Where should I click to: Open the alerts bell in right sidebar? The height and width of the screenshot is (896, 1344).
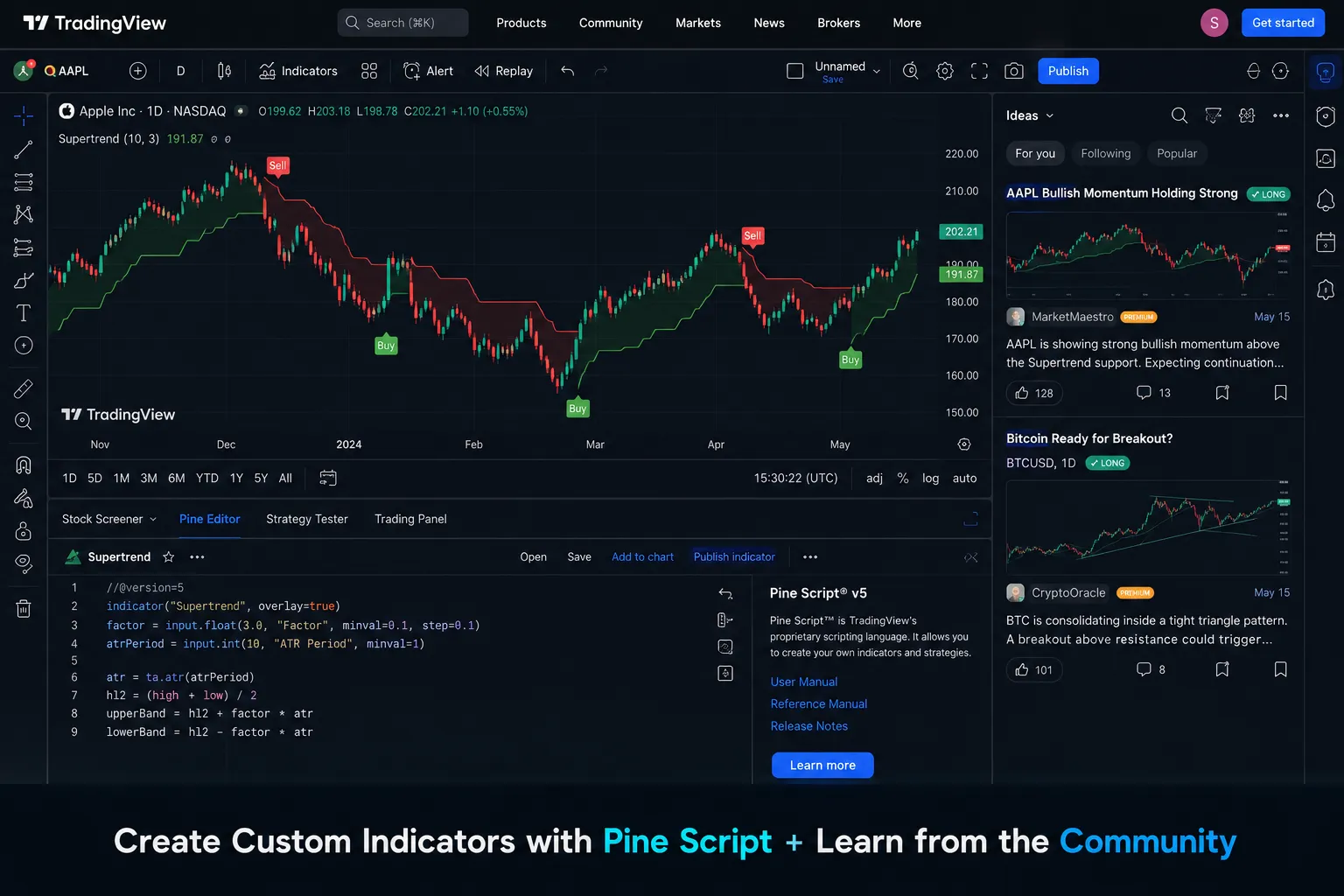point(1326,199)
